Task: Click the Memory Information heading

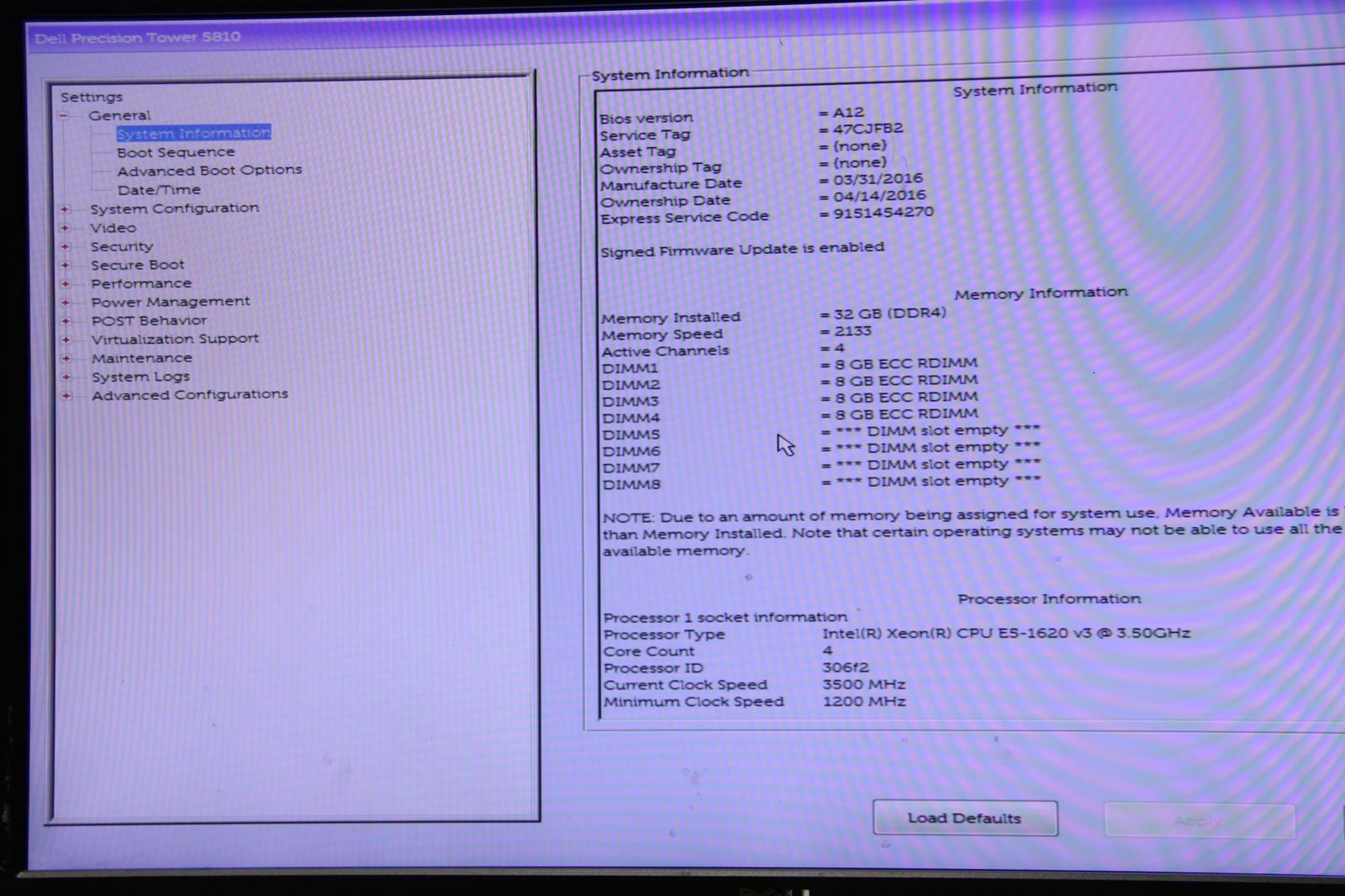Action: 1041,293
